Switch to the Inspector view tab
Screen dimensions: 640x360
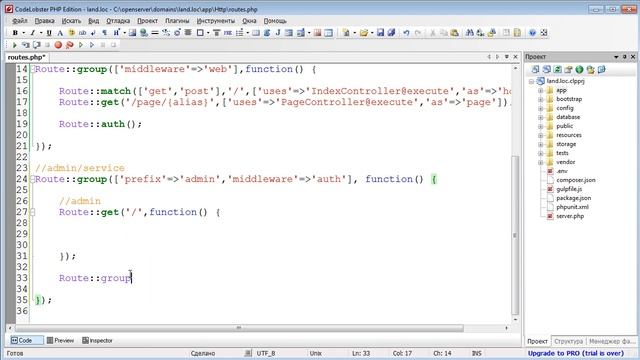pyautogui.click(x=98, y=340)
